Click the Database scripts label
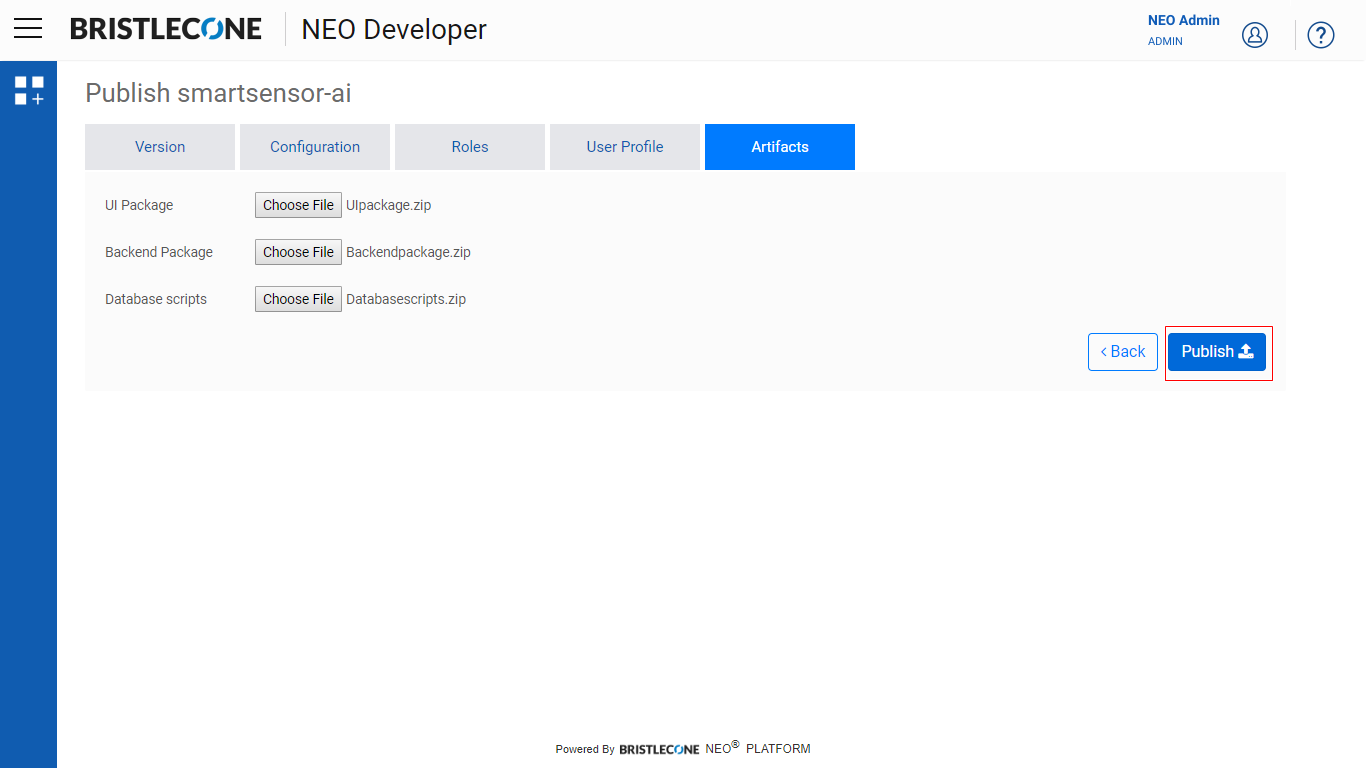Image resolution: width=1366 pixels, height=768 pixels. click(x=156, y=299)
